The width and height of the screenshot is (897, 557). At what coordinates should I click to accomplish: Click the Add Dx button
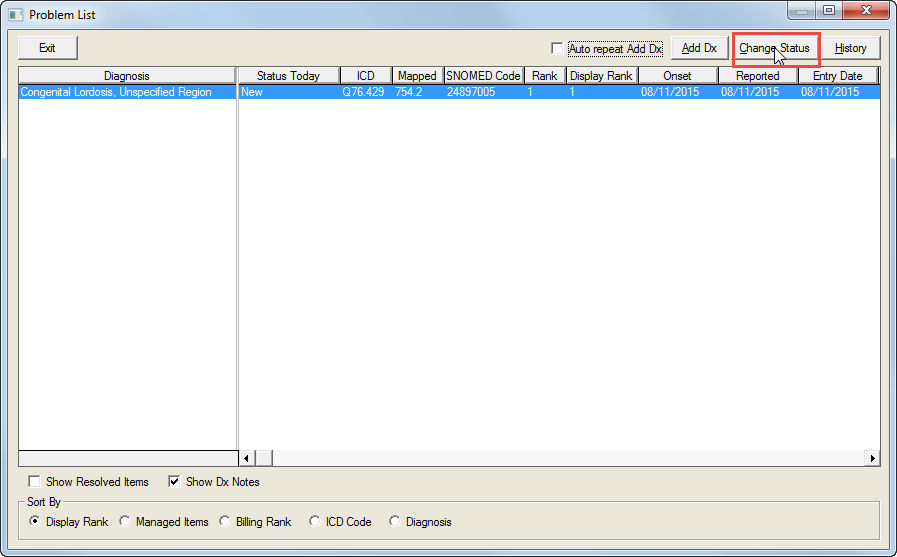699,48
